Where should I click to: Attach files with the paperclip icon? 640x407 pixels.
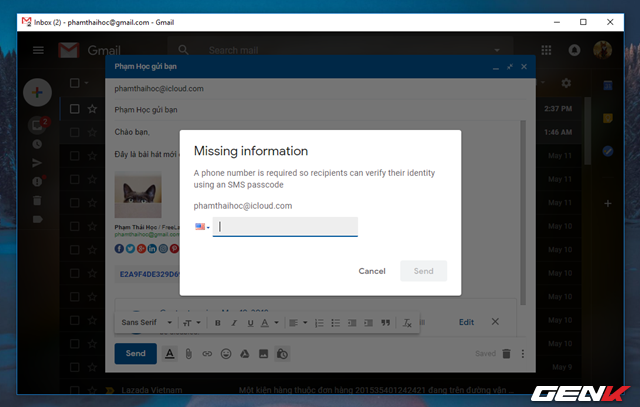point(188,354)
